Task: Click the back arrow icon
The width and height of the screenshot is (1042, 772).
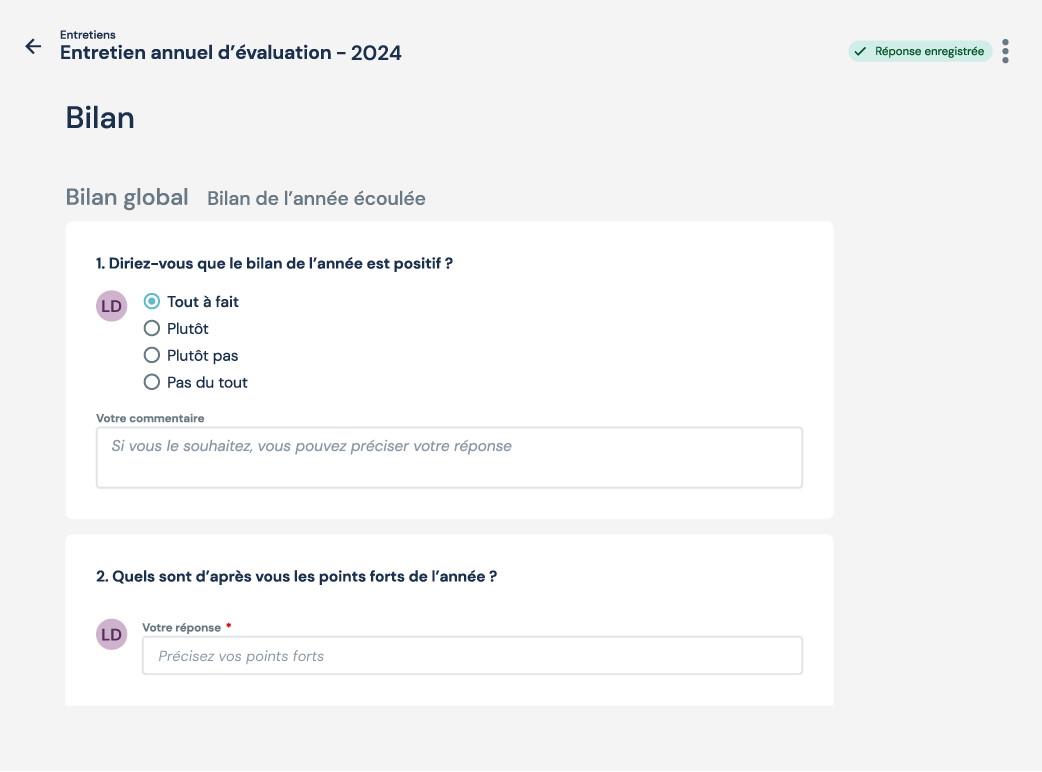Action: pyautogui.click(x=33, y=46)
